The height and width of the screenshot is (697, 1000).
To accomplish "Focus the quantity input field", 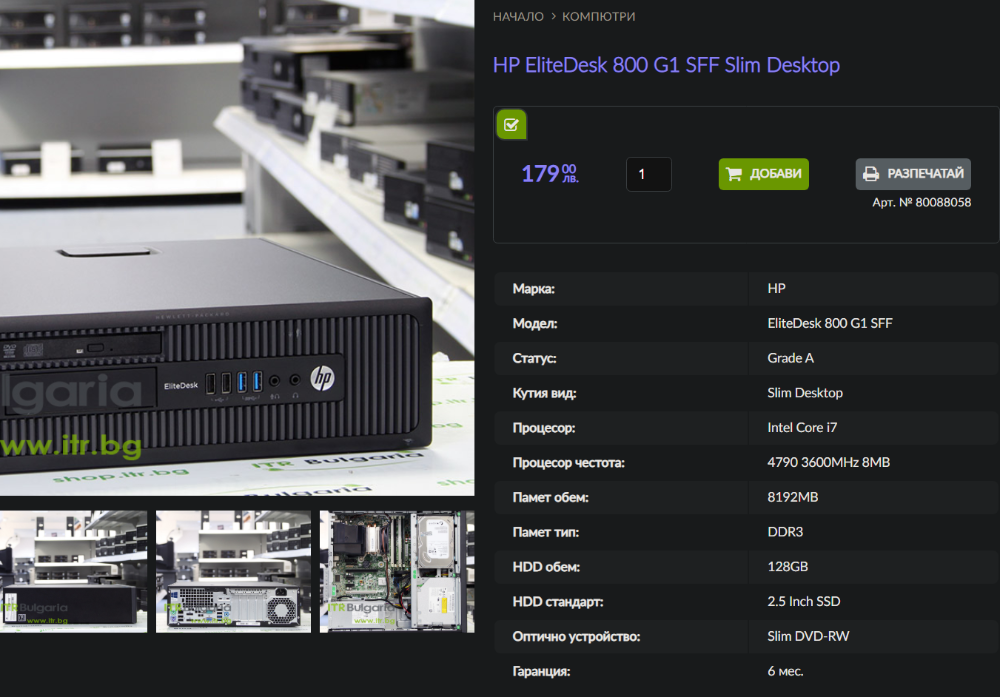I will pyautogui.click(x=649, y=174).
